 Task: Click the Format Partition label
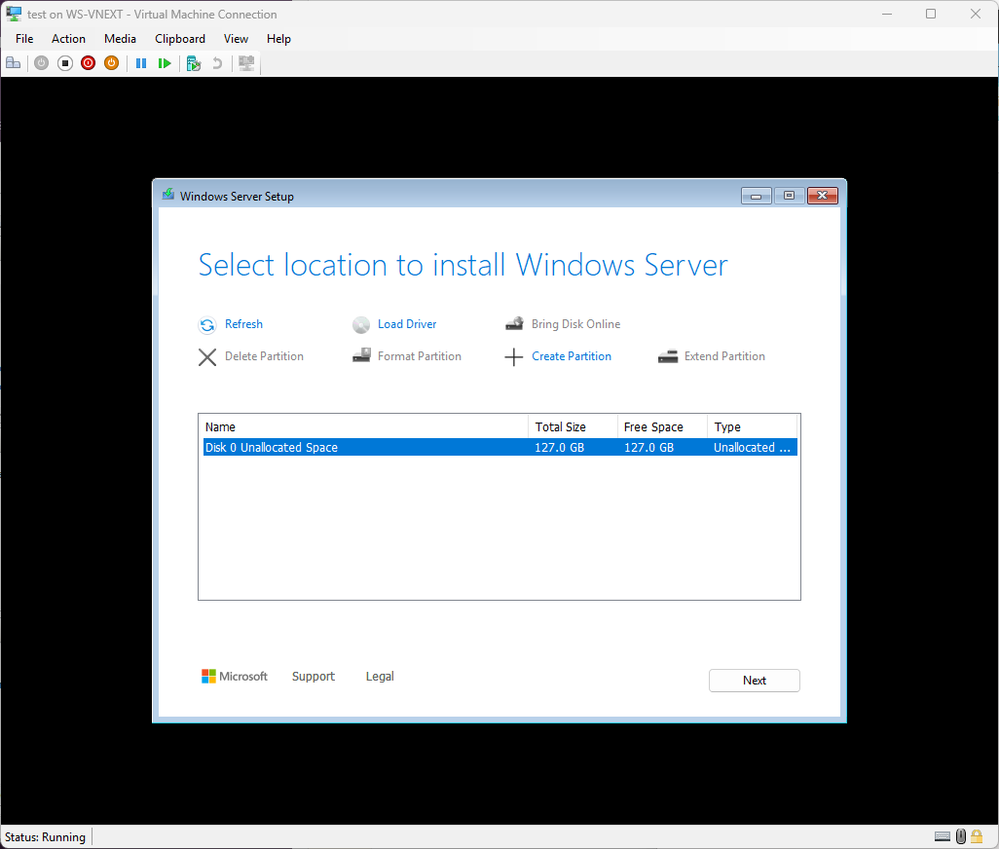coord(419,356)
